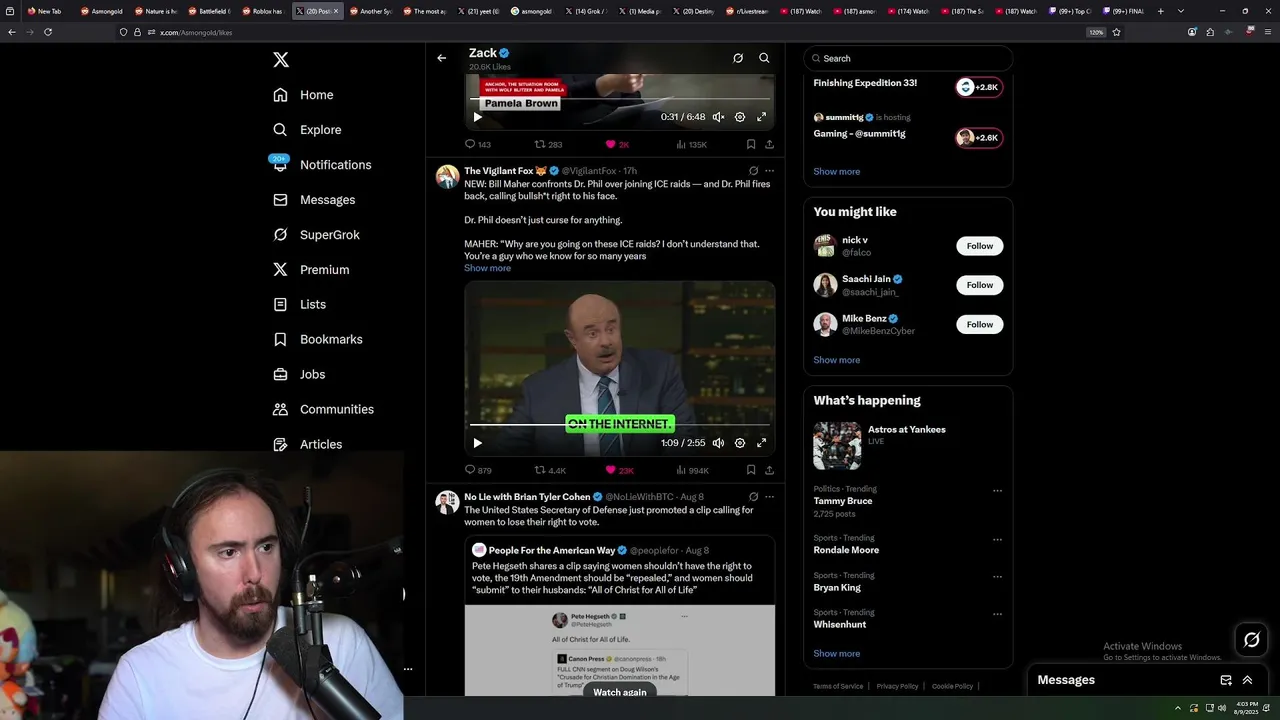1280x720 pixels.
Task: Reload the page in browser toolbar
Action: [47, 32]
